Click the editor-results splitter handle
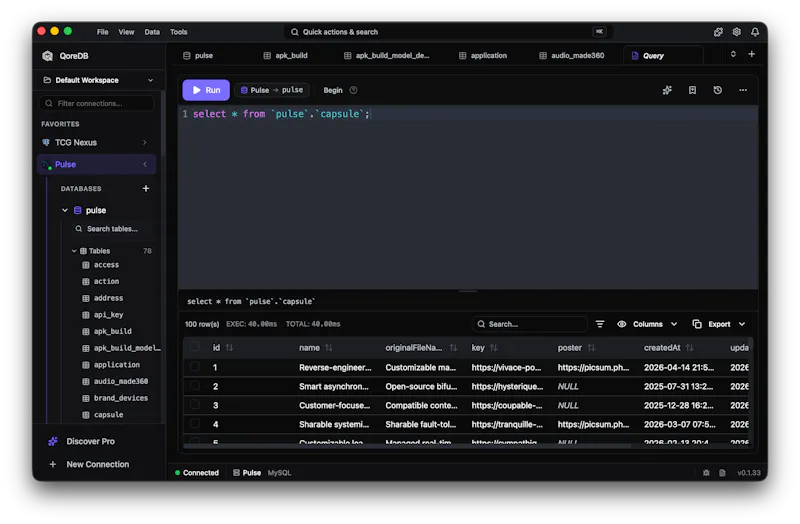Screen dimensions: 800x524 pos(468,291)
